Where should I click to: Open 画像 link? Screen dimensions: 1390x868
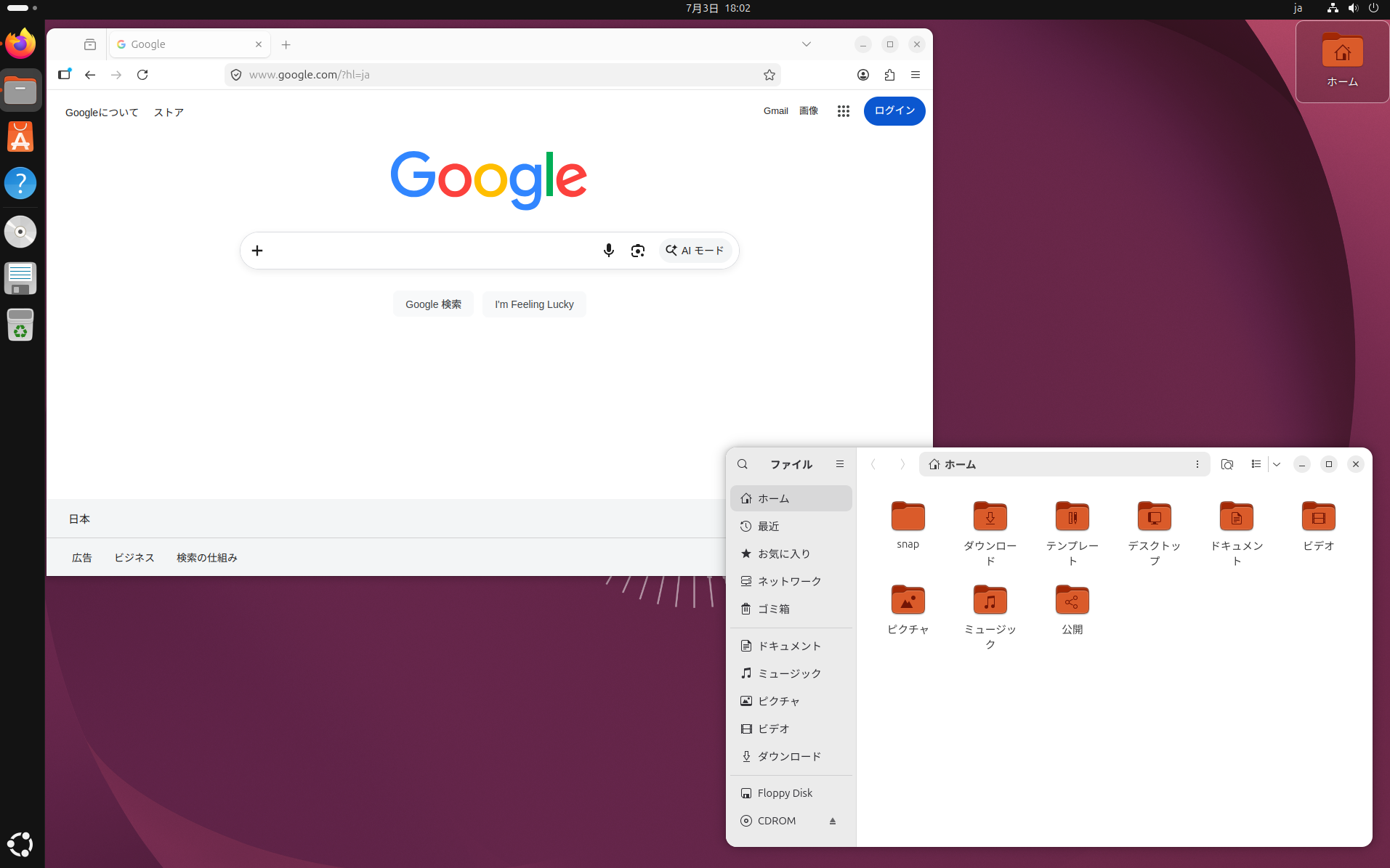(x=809, y=111)
